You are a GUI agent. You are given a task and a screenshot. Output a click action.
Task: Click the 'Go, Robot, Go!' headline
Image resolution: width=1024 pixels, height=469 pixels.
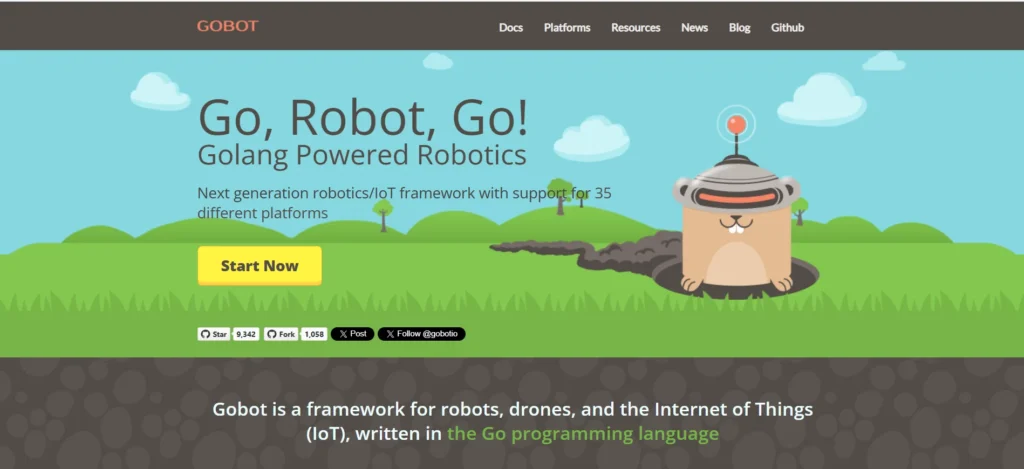point(363,118)
